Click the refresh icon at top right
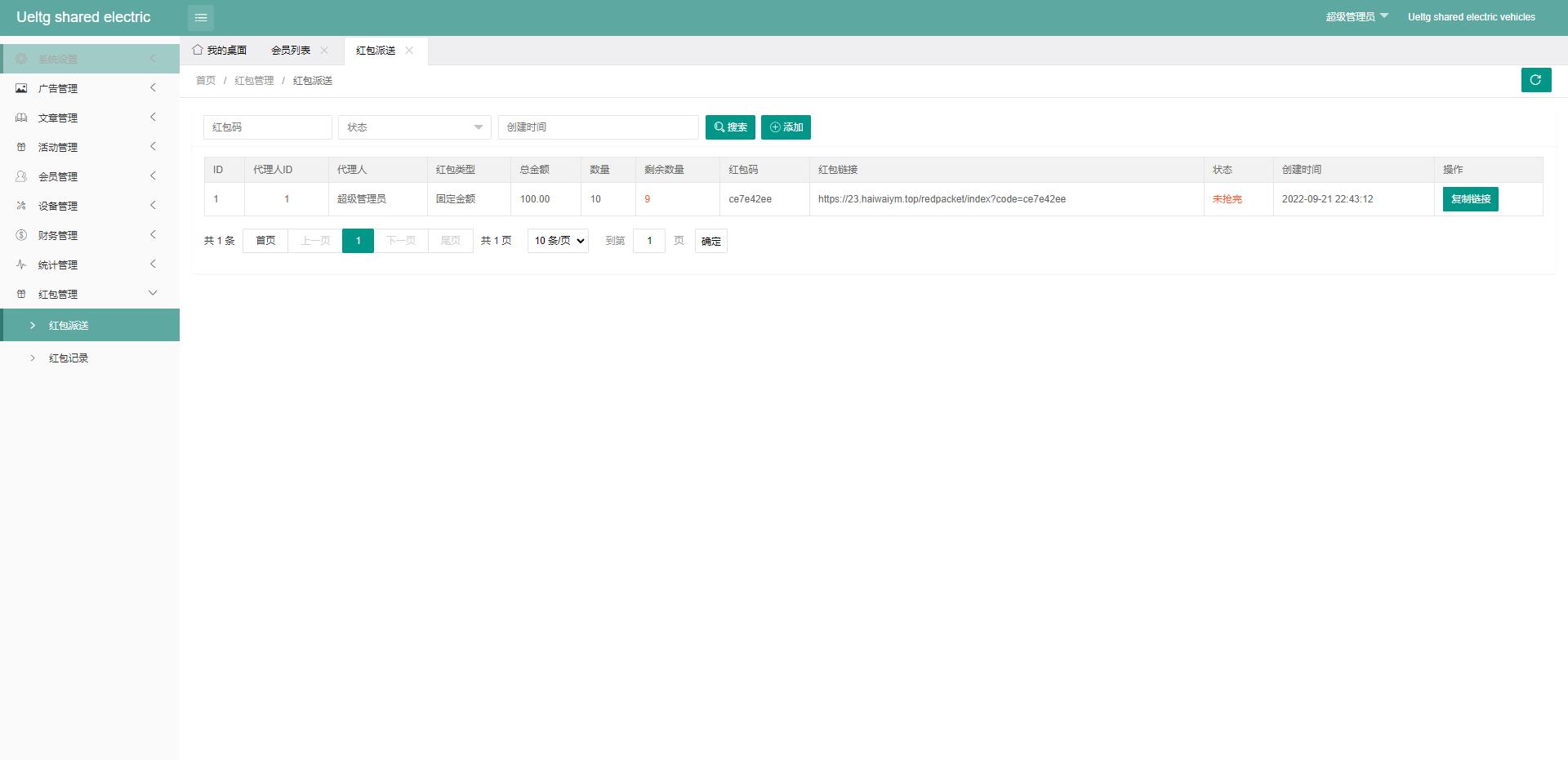1568x760 pixels. tap(1536, 80)
